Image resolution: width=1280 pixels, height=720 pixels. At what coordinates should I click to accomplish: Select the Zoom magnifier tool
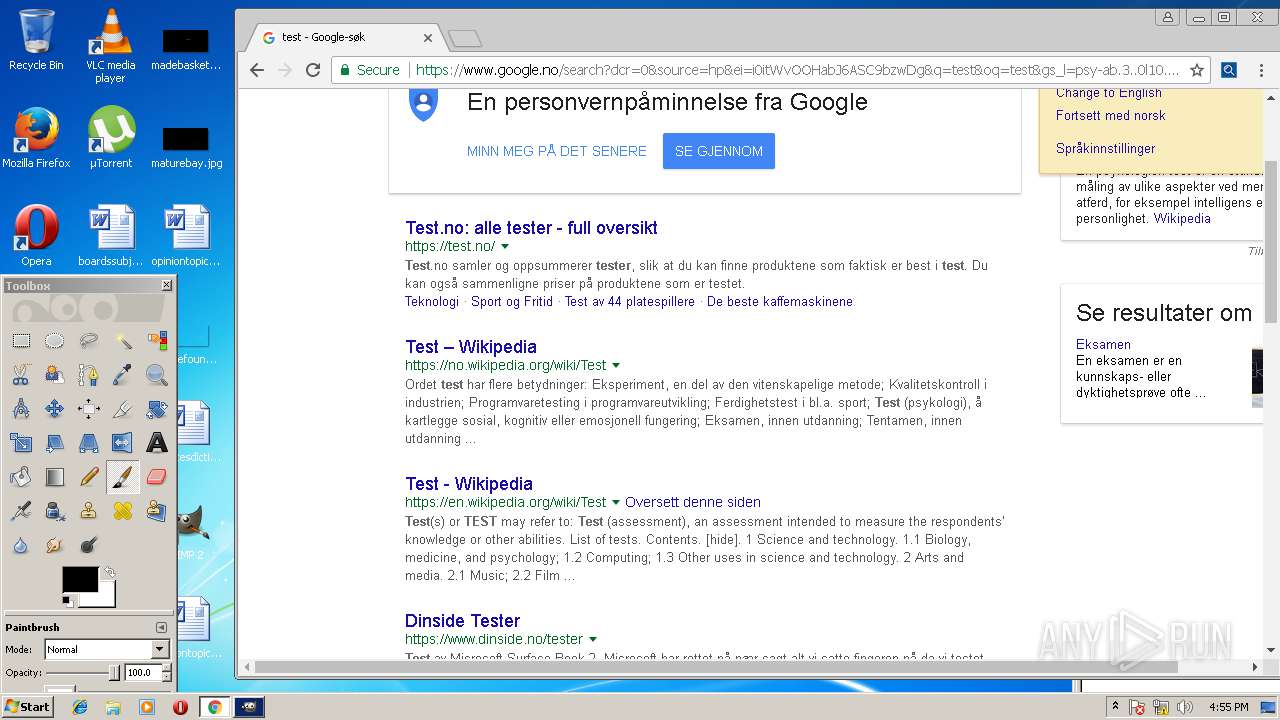pyautogui.click(x=157, y=375)
